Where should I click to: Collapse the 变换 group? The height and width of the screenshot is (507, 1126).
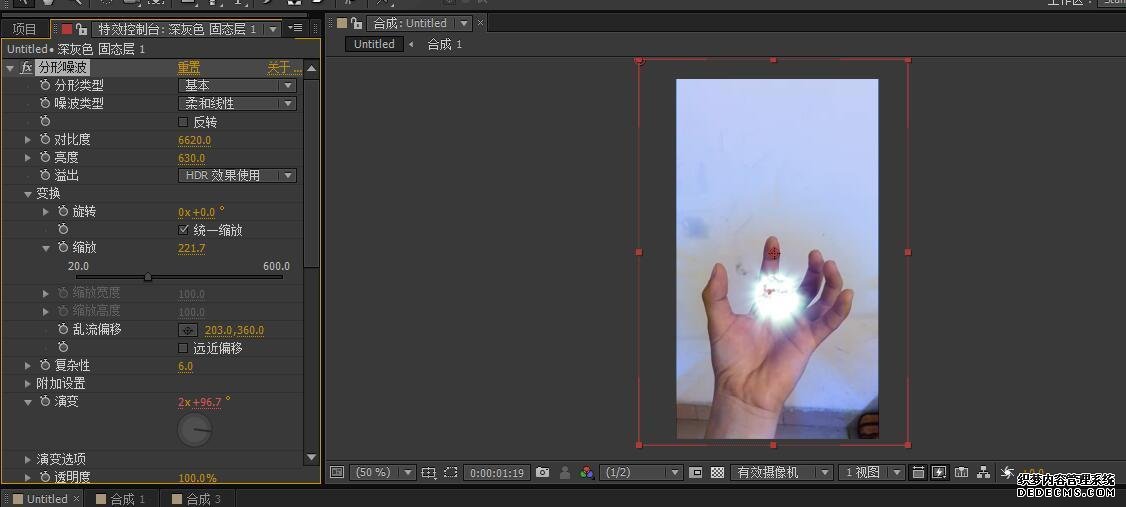[28, 194]
